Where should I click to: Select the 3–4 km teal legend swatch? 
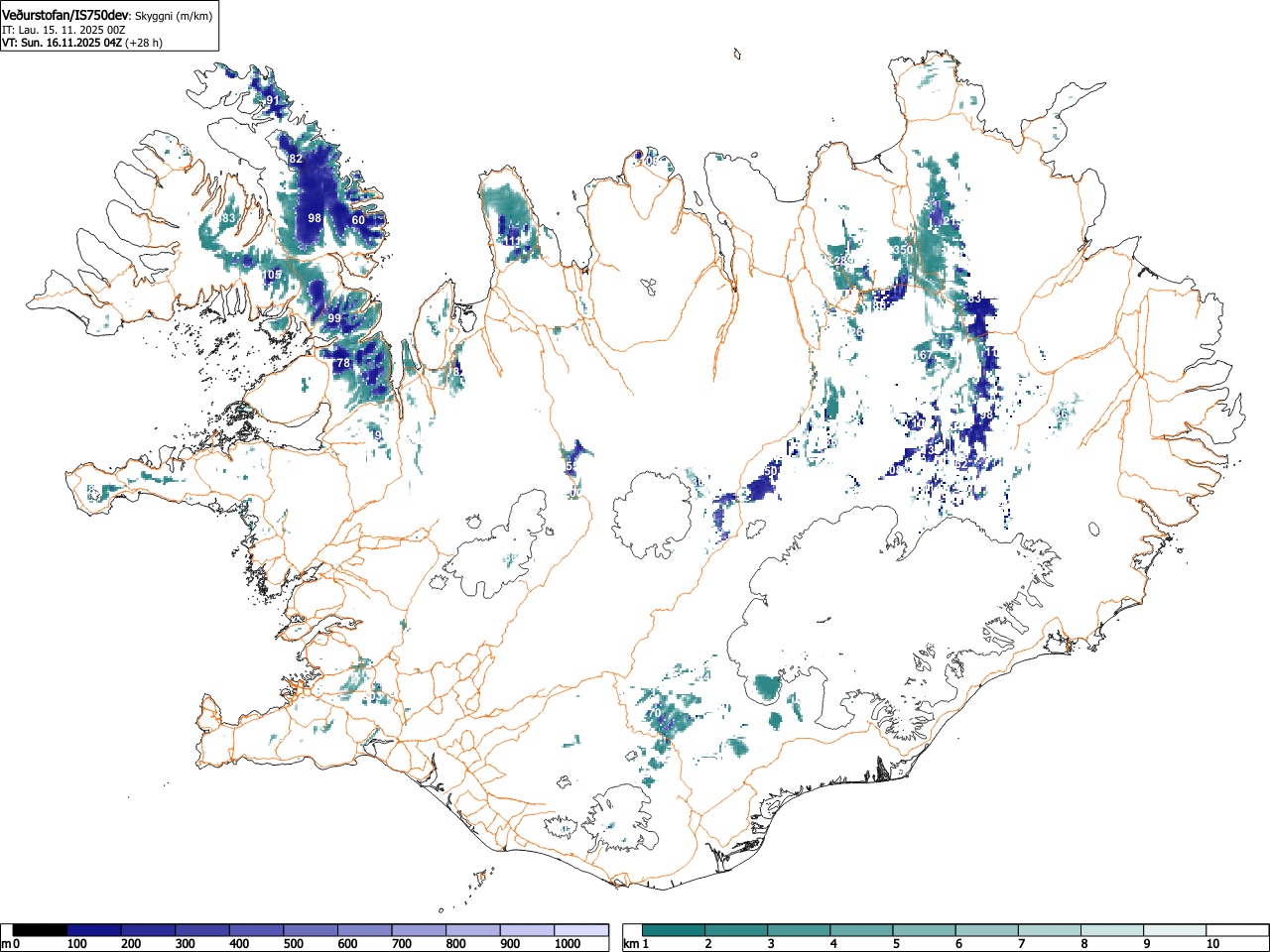(799, 930)
